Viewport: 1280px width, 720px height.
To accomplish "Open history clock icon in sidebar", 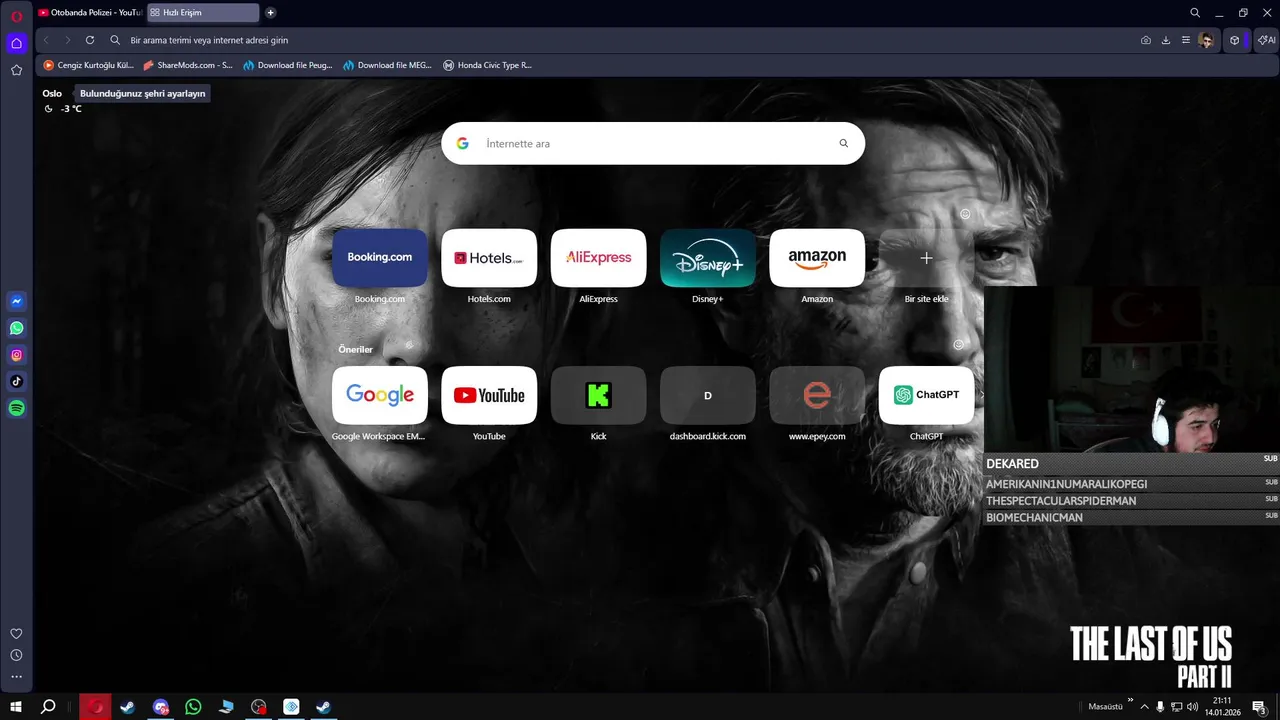I will click(16, 655).
